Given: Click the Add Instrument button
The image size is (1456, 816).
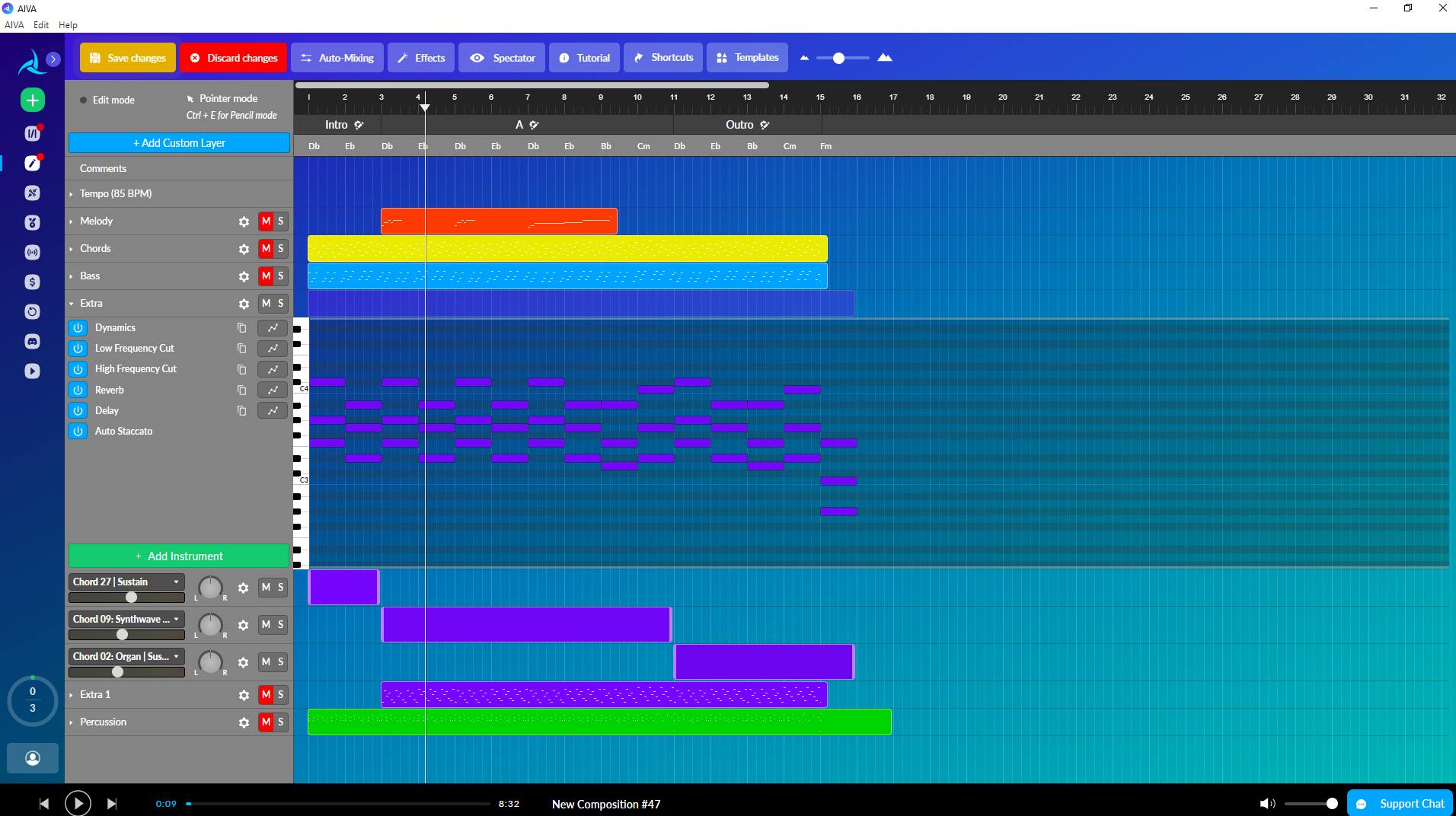Looking at the screenshot, I should tap(179, 556).
